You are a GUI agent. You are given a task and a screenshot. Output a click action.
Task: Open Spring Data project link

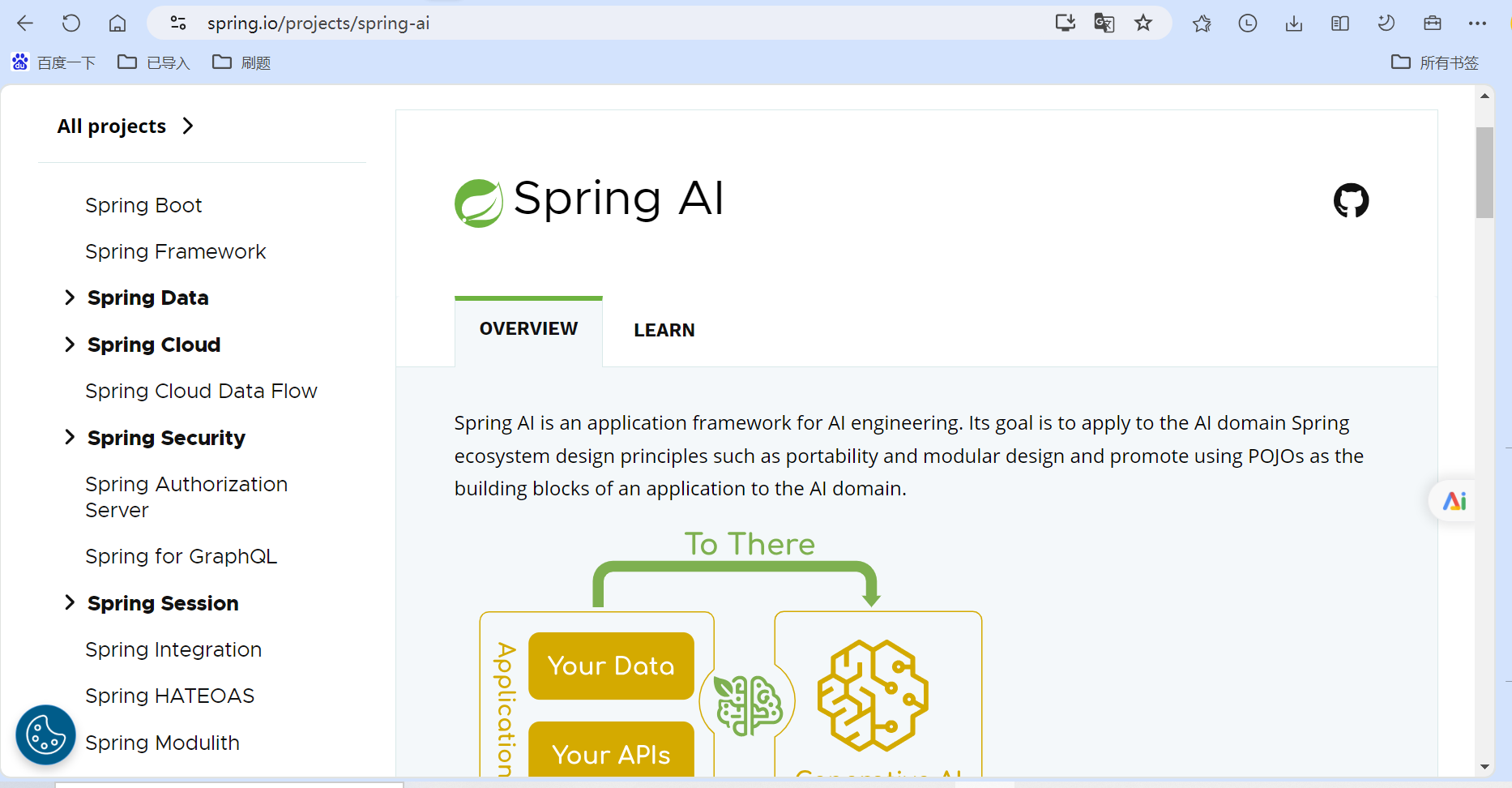point(148,298)
